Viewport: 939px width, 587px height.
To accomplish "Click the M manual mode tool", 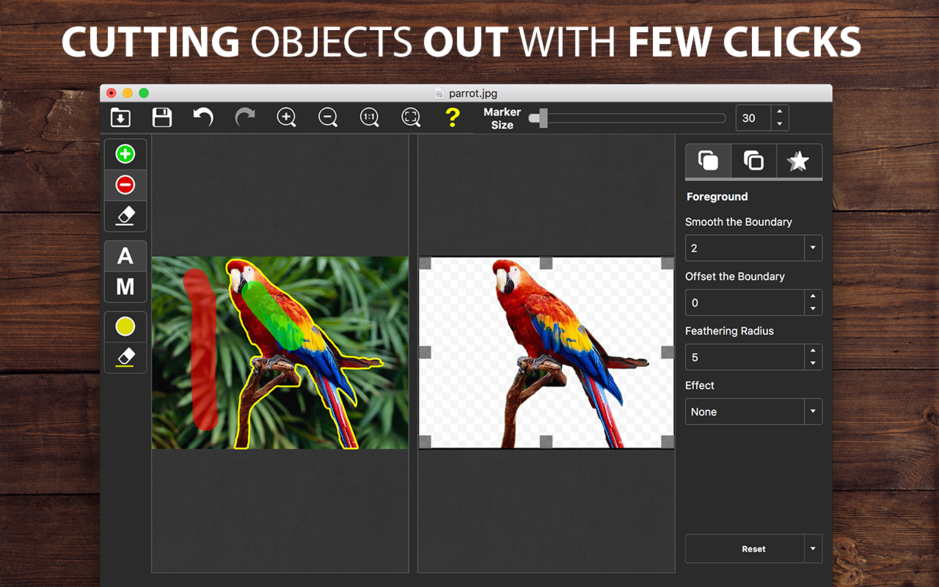I will [x=124, y=287].
